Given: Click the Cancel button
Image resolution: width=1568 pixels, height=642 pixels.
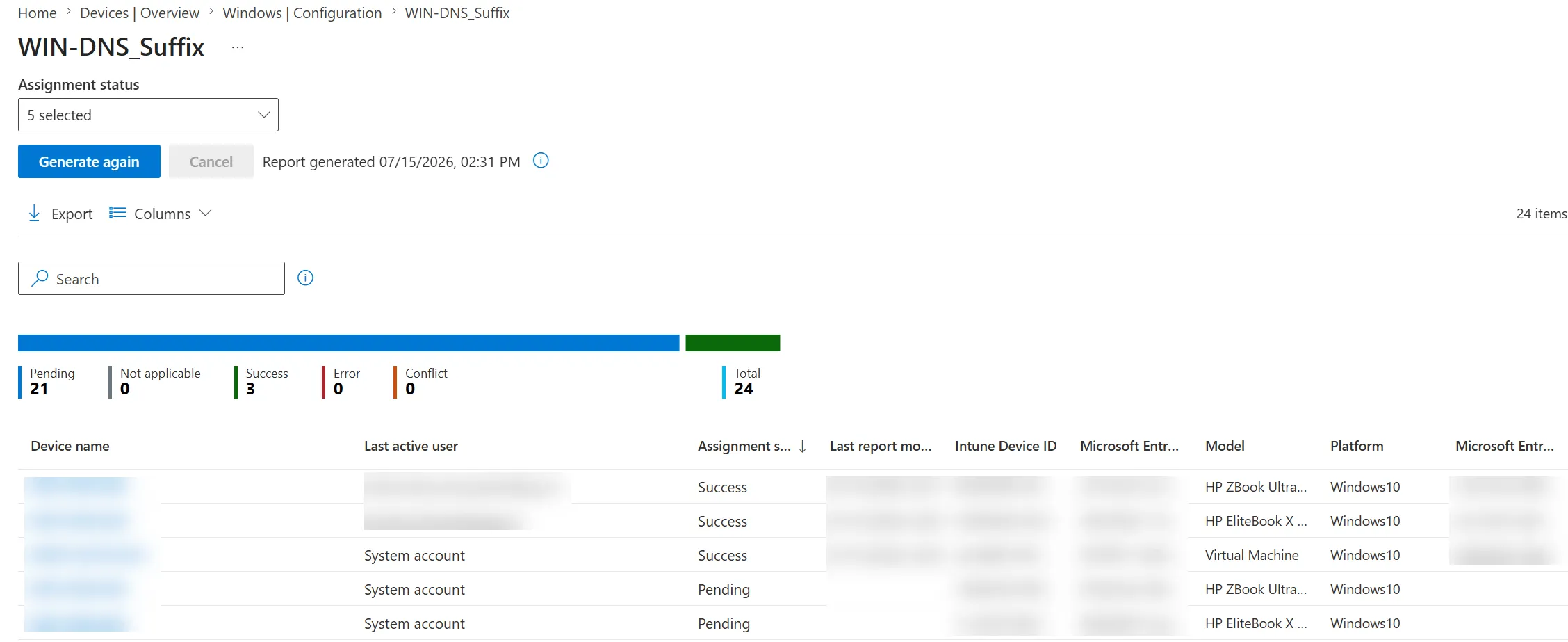Looking at the screenshot, I should pos(211,161).
